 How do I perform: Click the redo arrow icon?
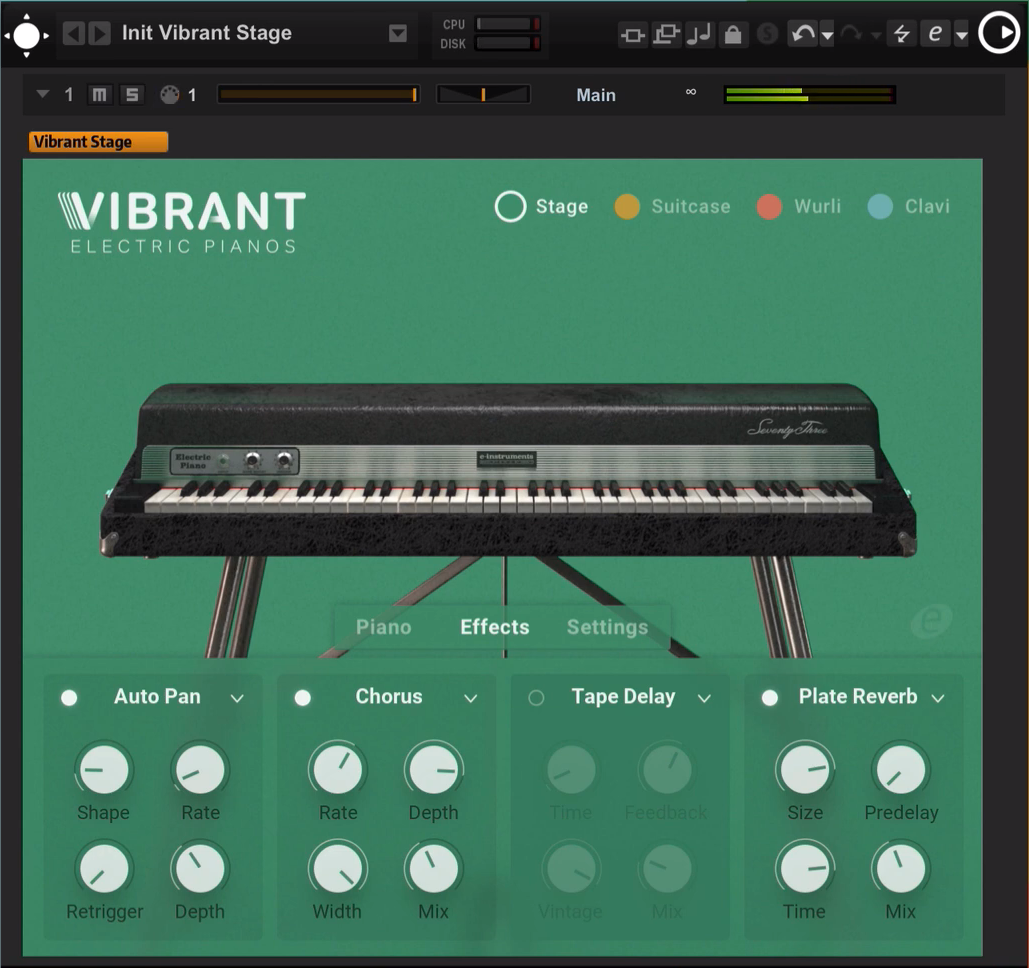[851, 33]
